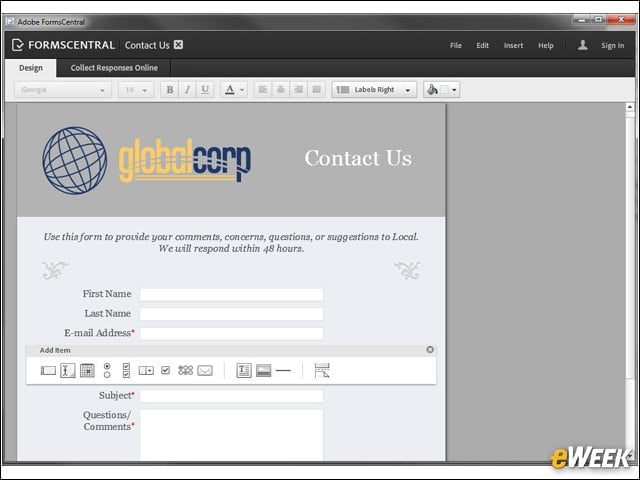
Task: Add a page break item
Action: [x=322, y=371]
